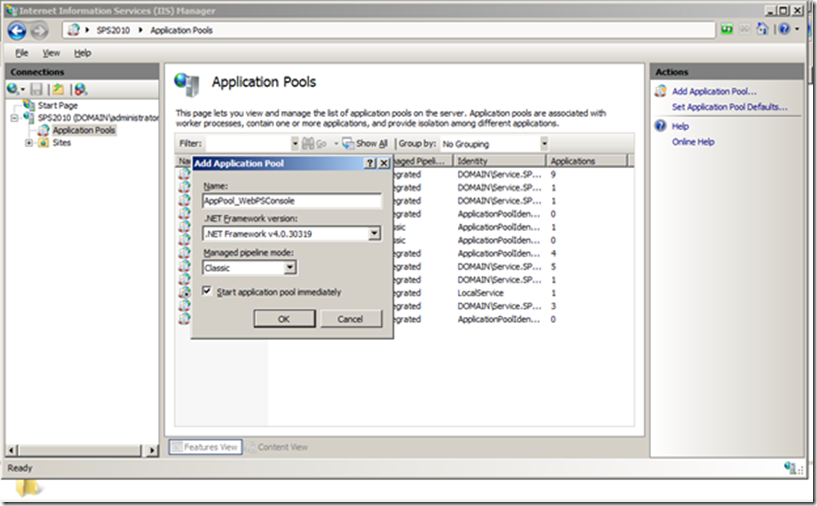The width and height of the screenshot is (817, 506).
Task: Click the Forward navigation arrow
Action: tap(39, 31)
